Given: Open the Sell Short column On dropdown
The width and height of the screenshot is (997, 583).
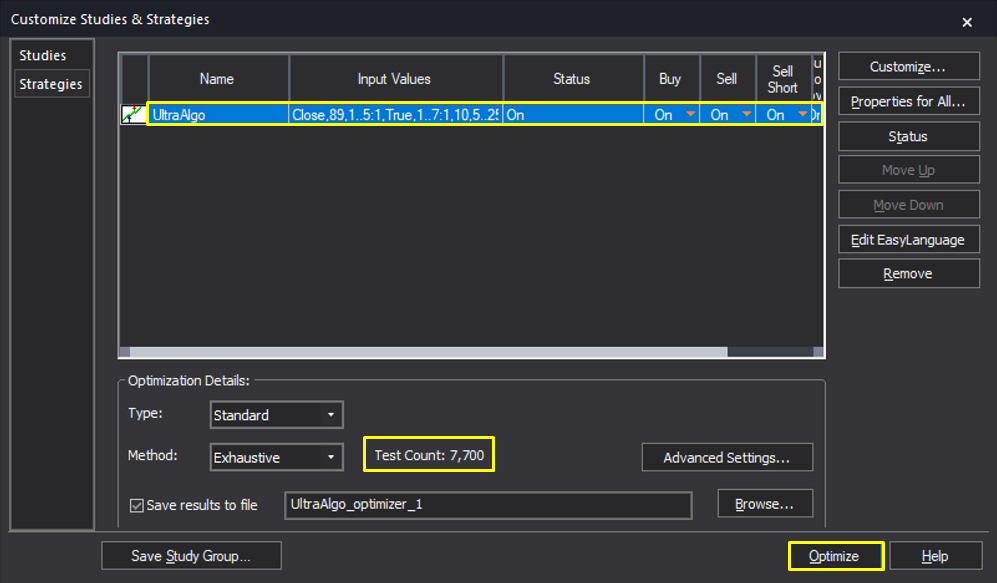Looking at the screenshot, I should coord(802,114).
